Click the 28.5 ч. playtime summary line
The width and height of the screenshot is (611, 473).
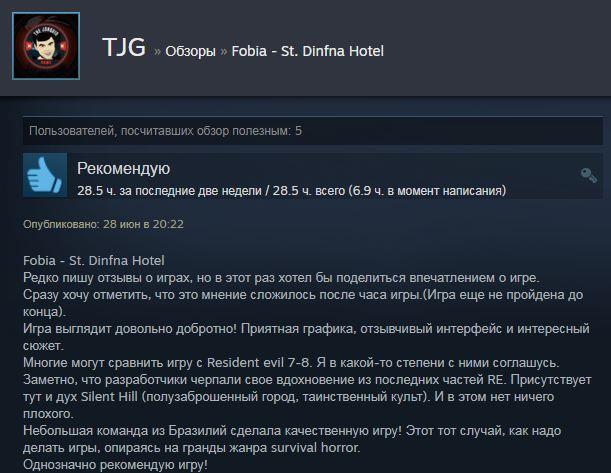point(291,191)
